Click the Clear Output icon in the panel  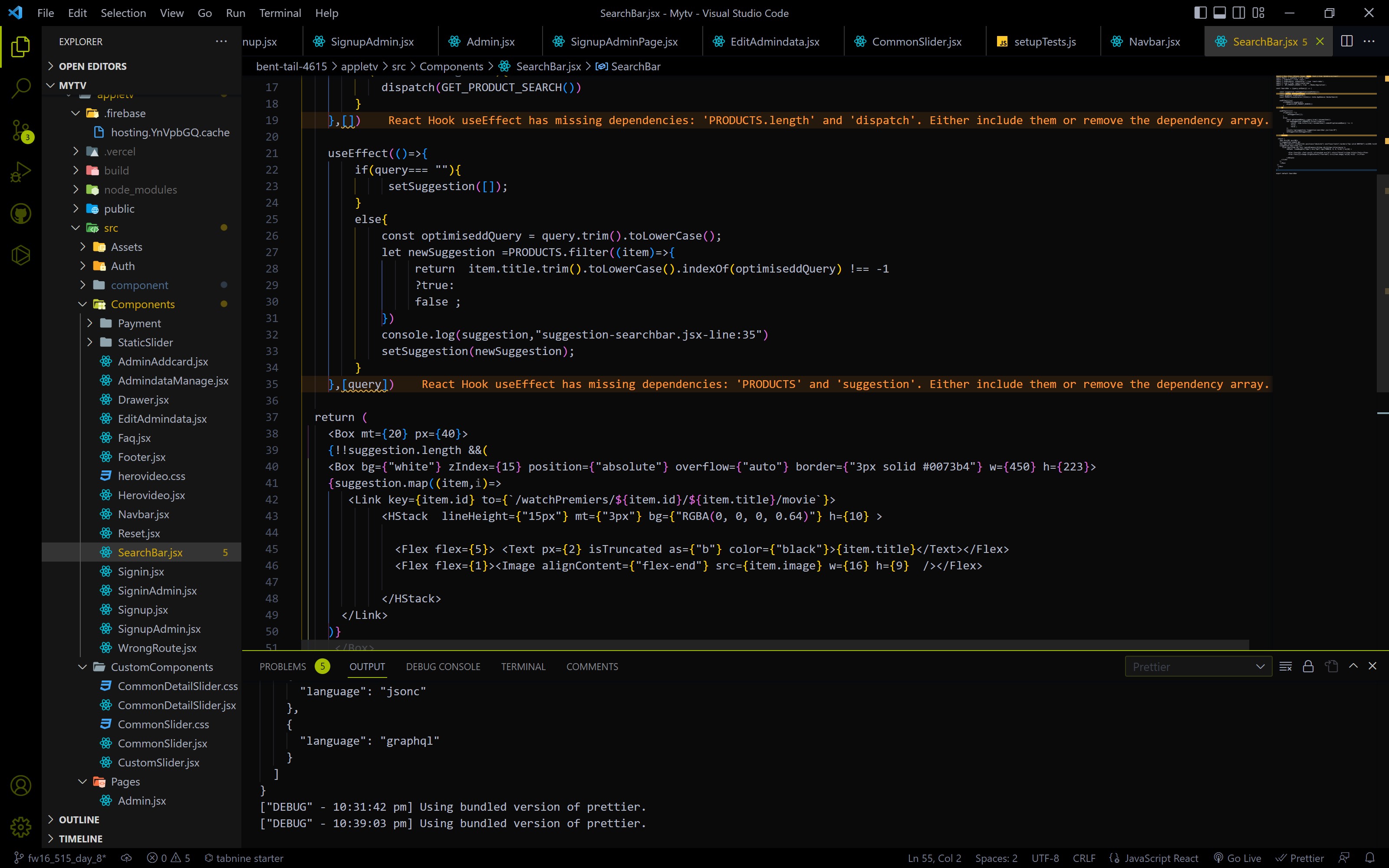coord(1286,666)
